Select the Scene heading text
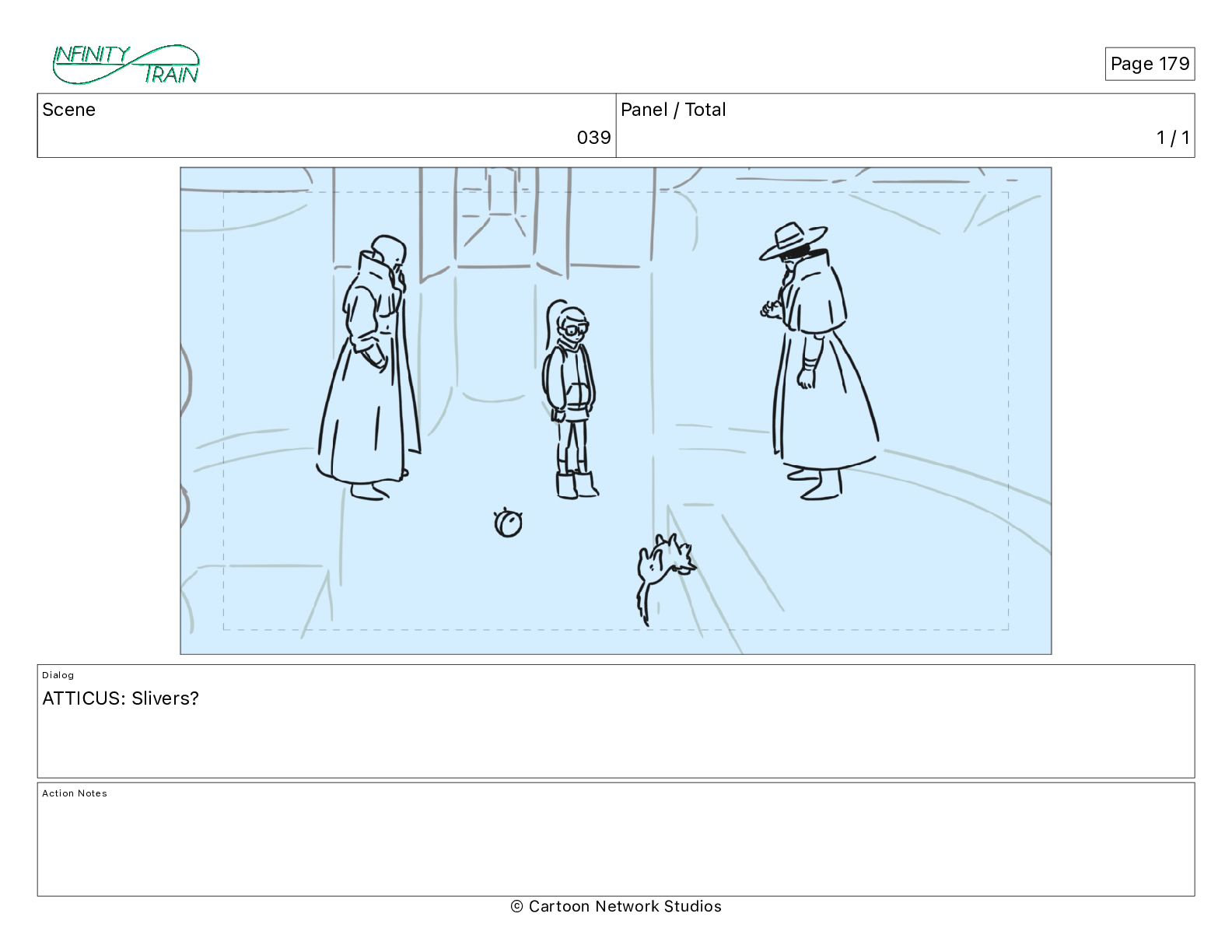Screen dimensions: 1232x952 pyautogui.click(x=69, y=110)
